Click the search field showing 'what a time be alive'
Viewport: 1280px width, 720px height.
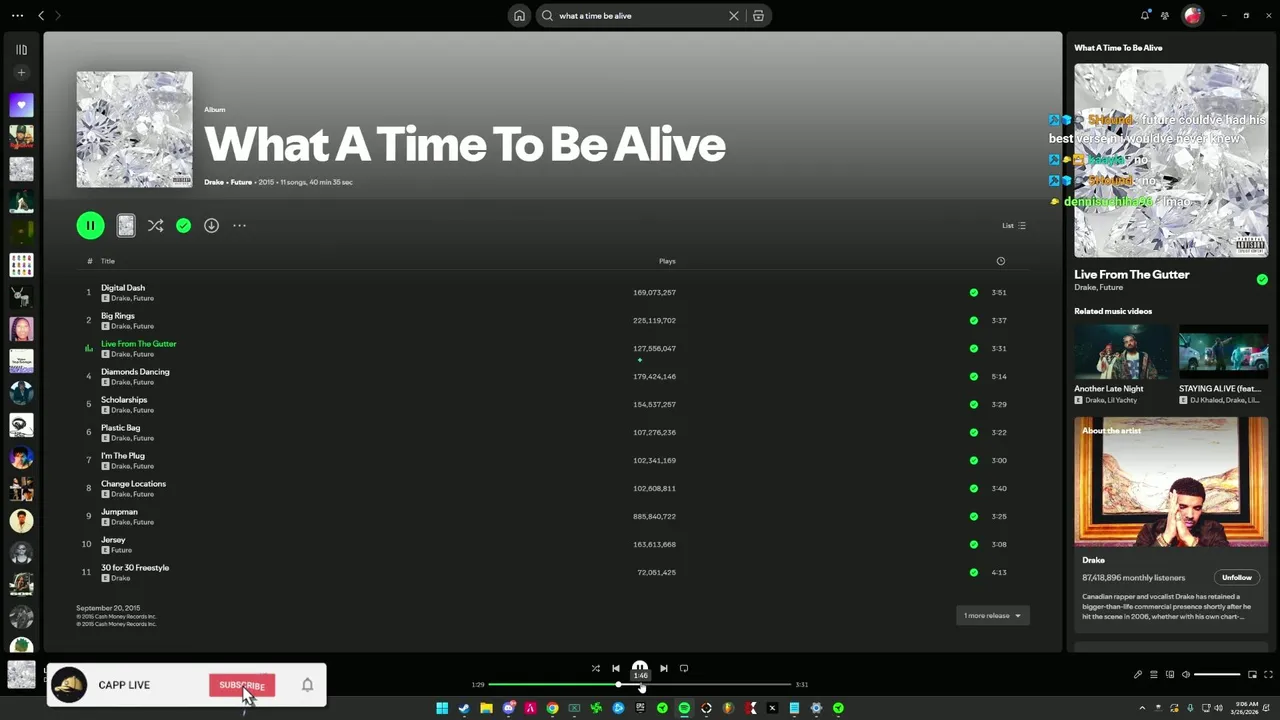[x=640, y=16]
